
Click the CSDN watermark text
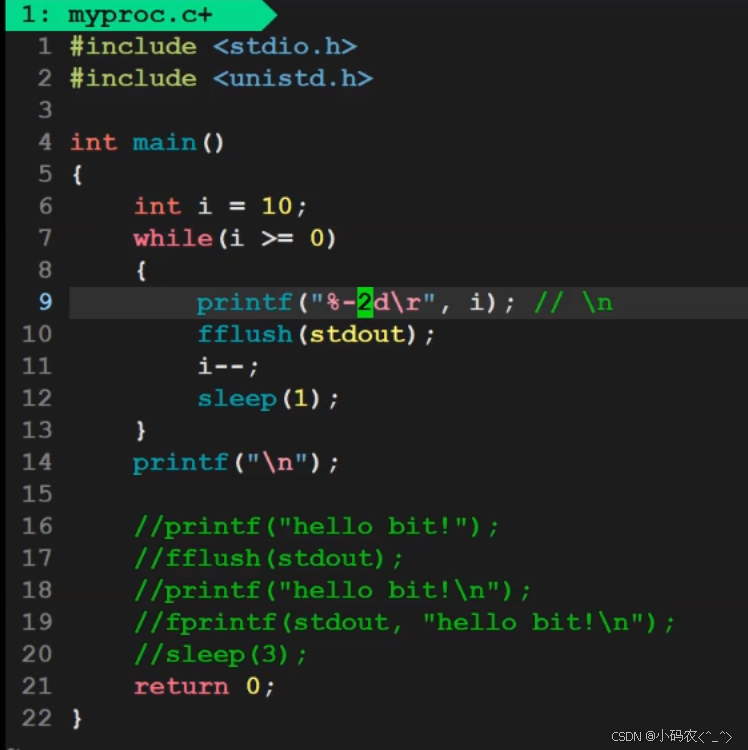click(x=671, y=736)
